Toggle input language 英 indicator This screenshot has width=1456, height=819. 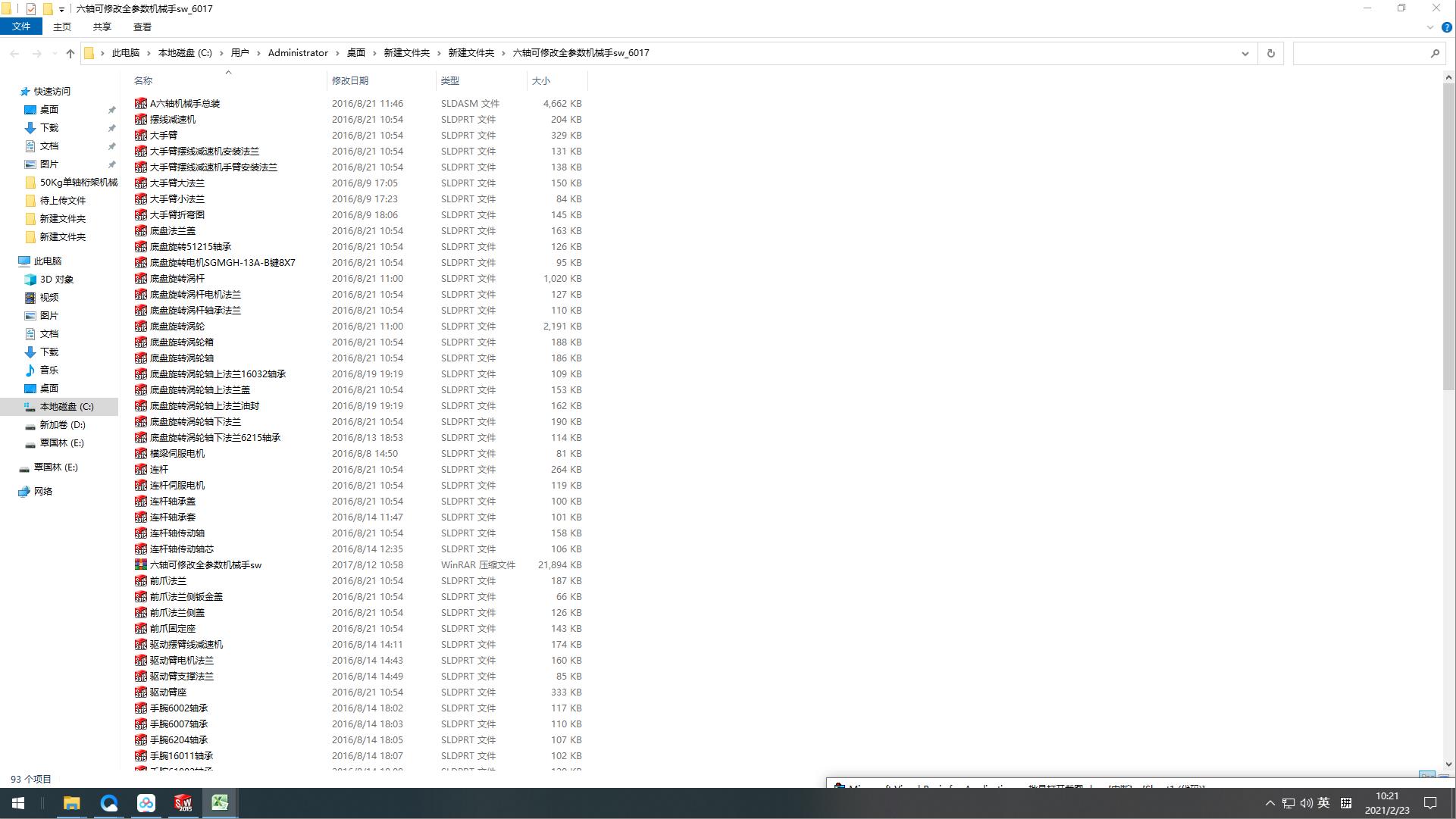pos(1324,803)
